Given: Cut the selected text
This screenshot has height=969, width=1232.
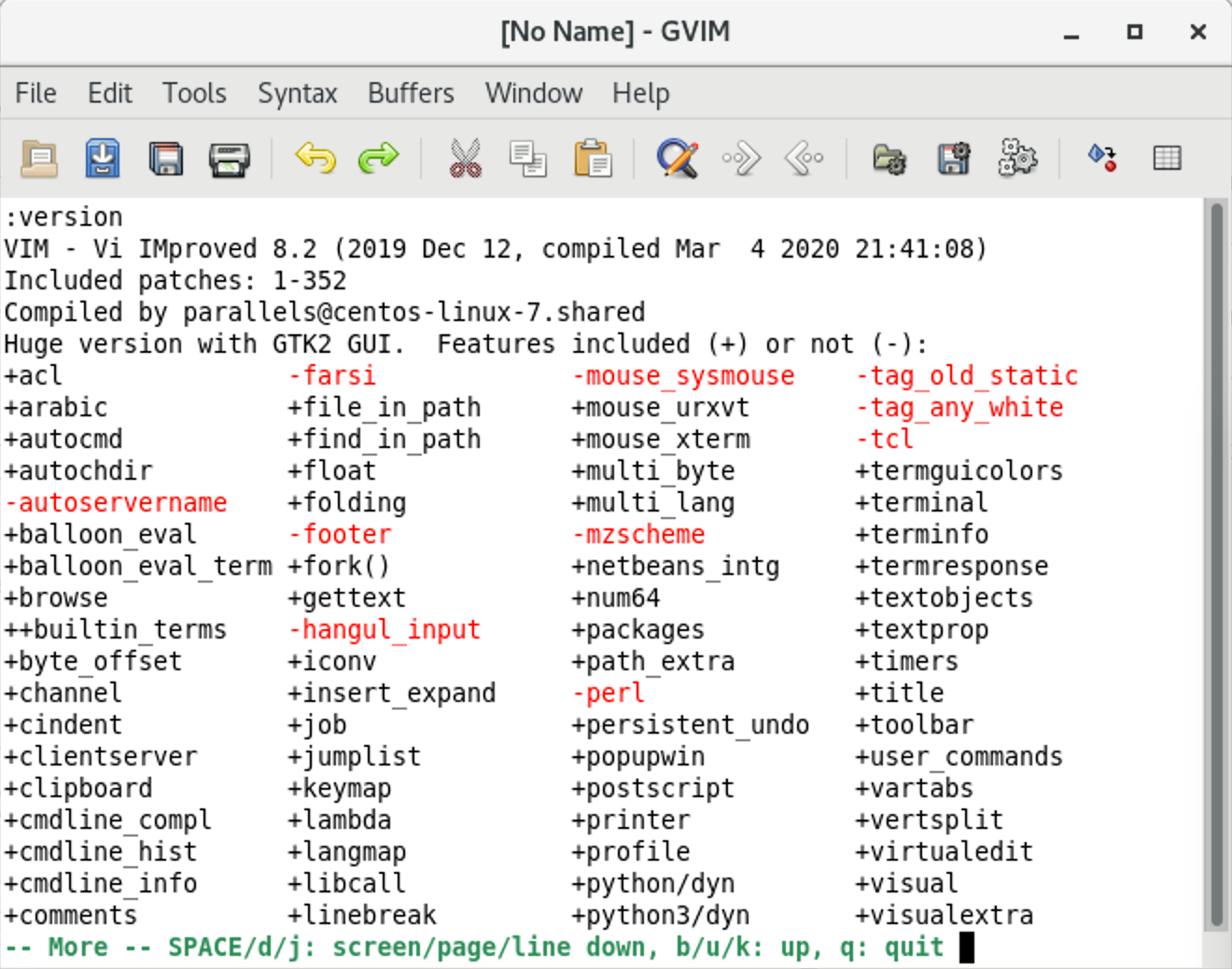Looking at the screenshot, I should [464, 159].
